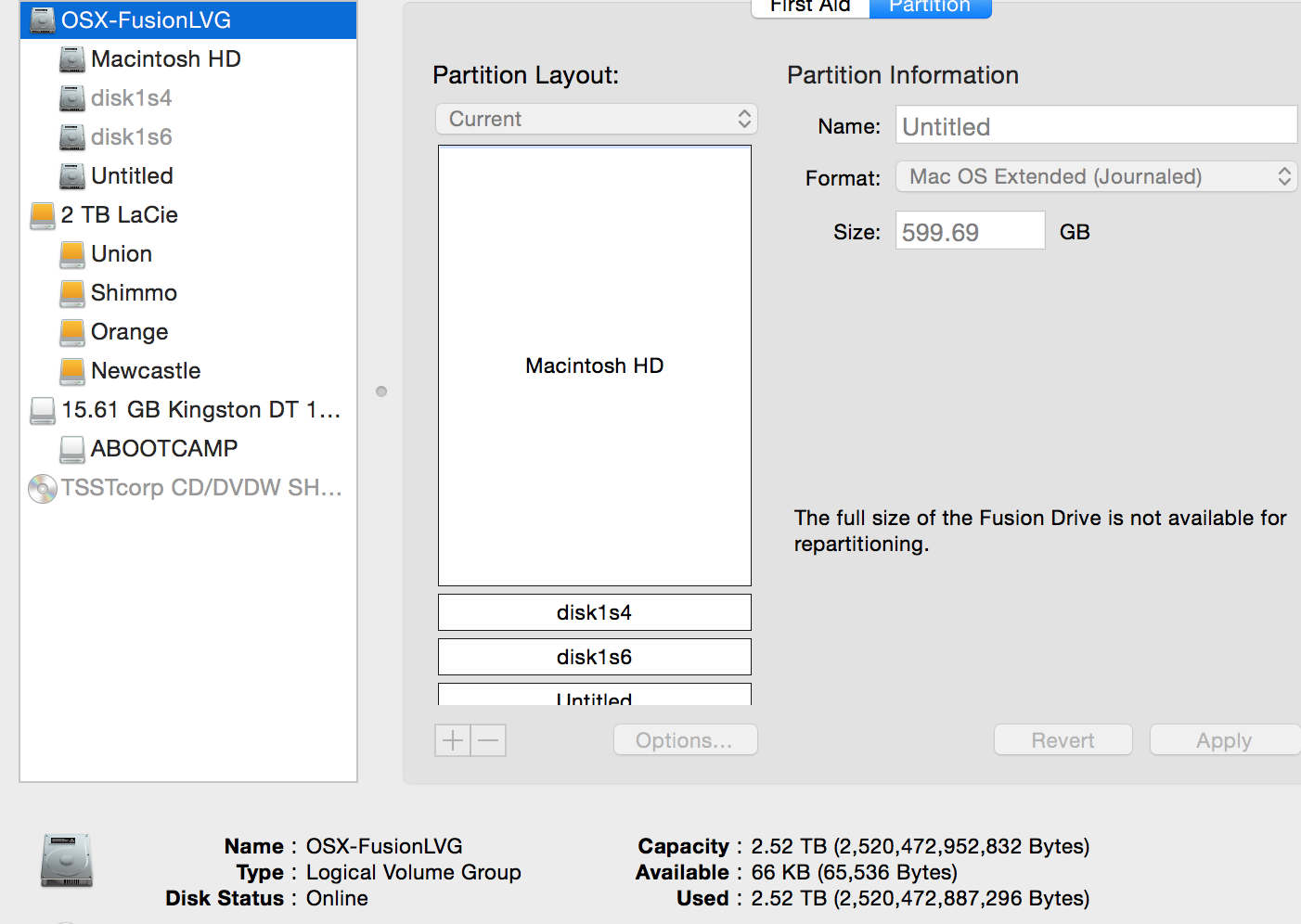The image size is (1301, 924).
Task: Click the Apply button
Action: point(1225,740)
